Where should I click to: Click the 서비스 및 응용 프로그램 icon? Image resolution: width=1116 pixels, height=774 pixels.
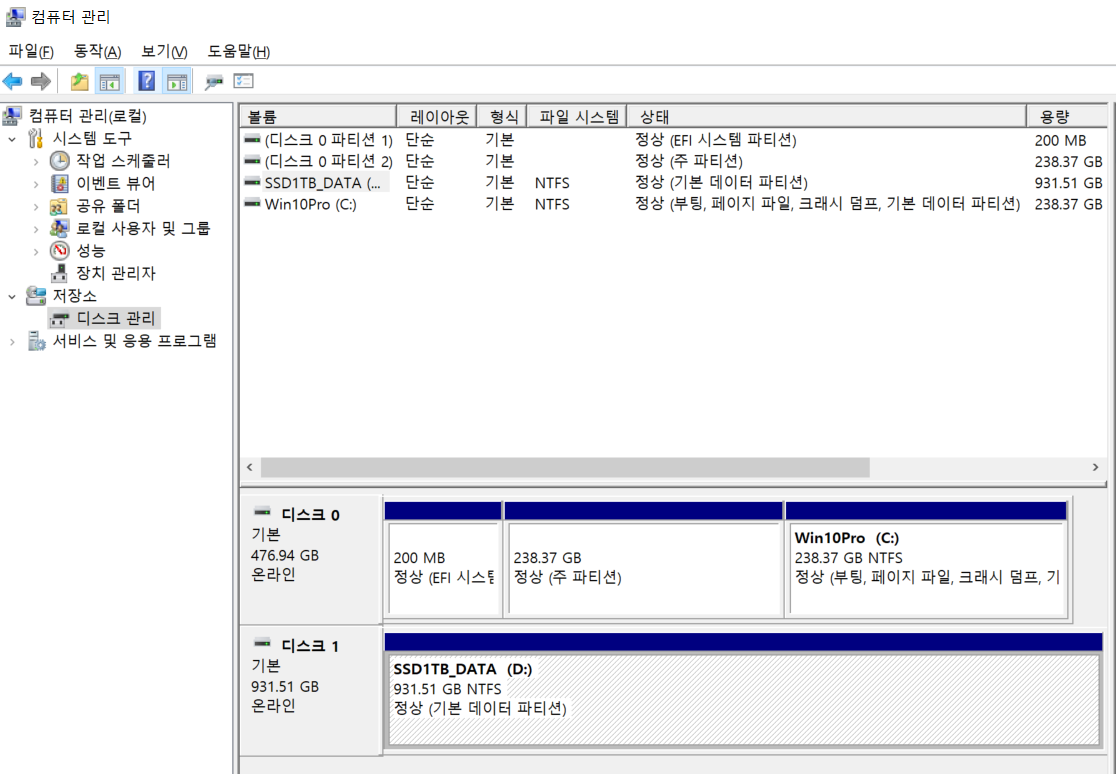pos(36,341)
